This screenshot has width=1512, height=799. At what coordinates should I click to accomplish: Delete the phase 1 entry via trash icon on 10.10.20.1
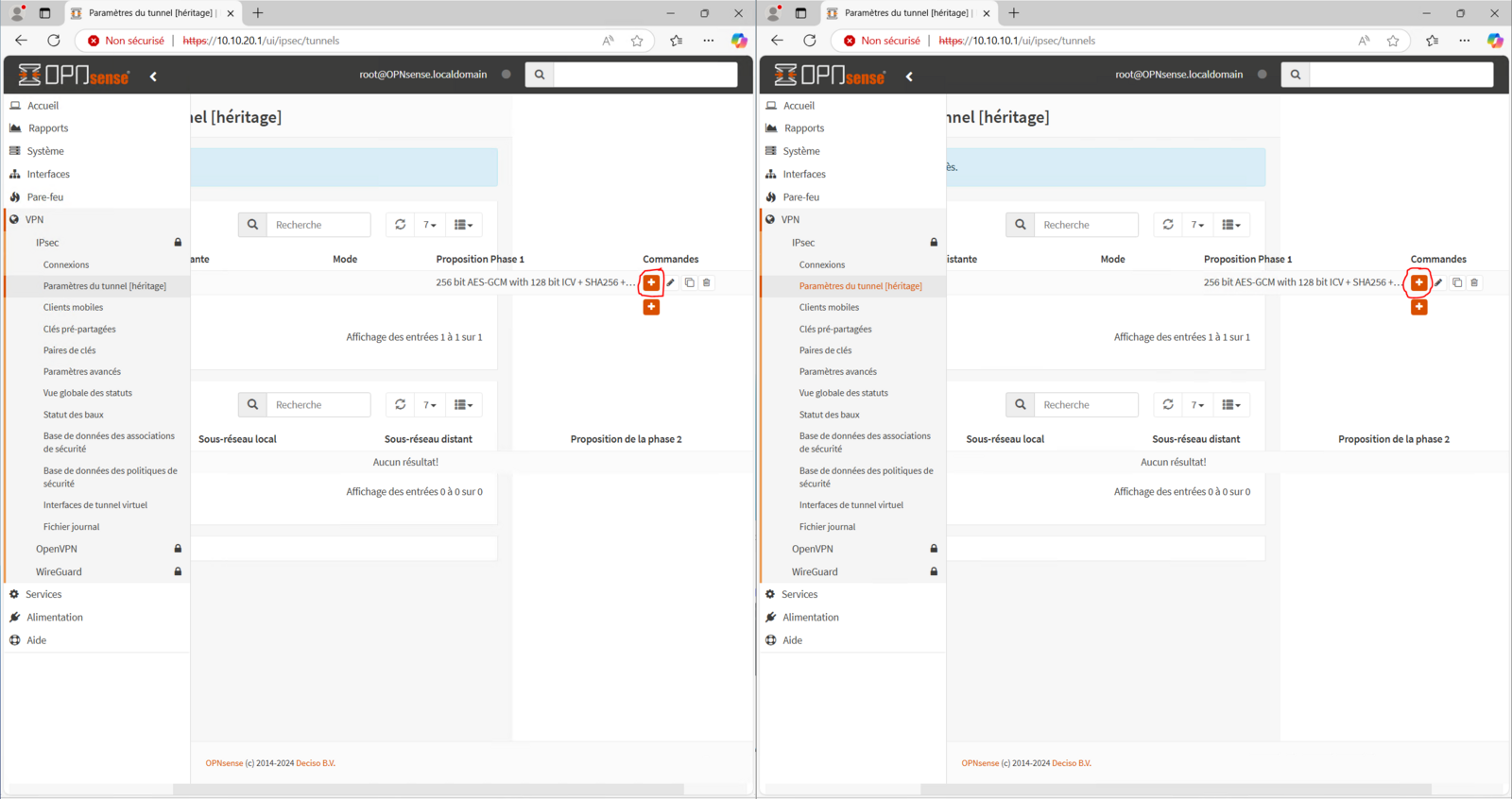coord(707,282)
